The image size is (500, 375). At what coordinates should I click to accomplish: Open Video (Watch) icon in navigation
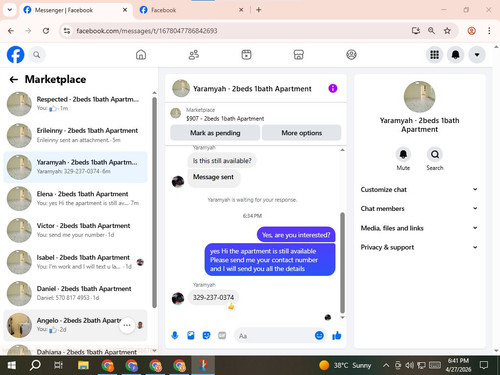click(x=246, y=55)
